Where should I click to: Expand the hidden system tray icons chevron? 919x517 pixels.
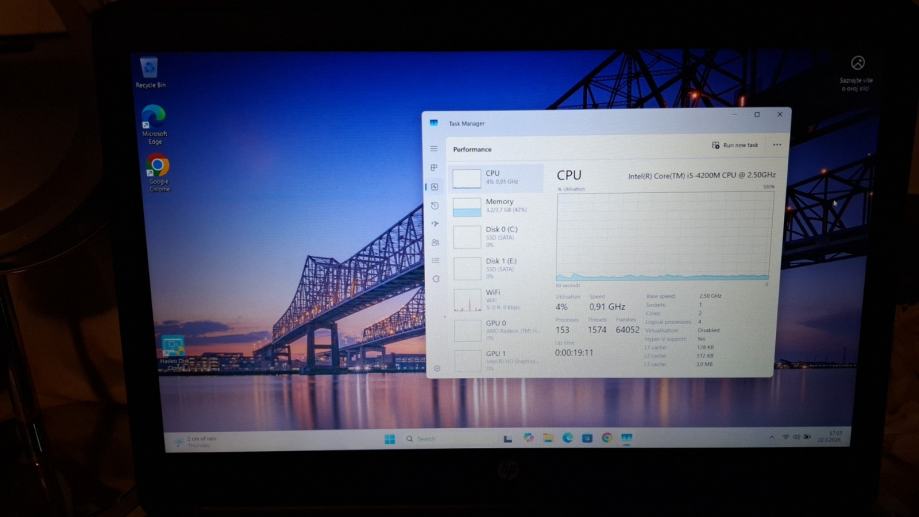[771, 437]
